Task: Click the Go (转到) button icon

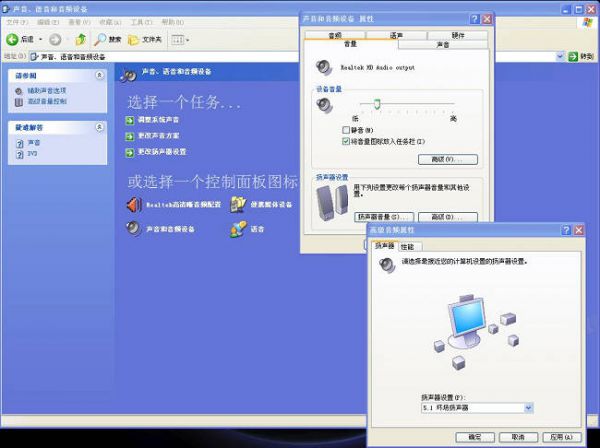Action: coord(573,57)
